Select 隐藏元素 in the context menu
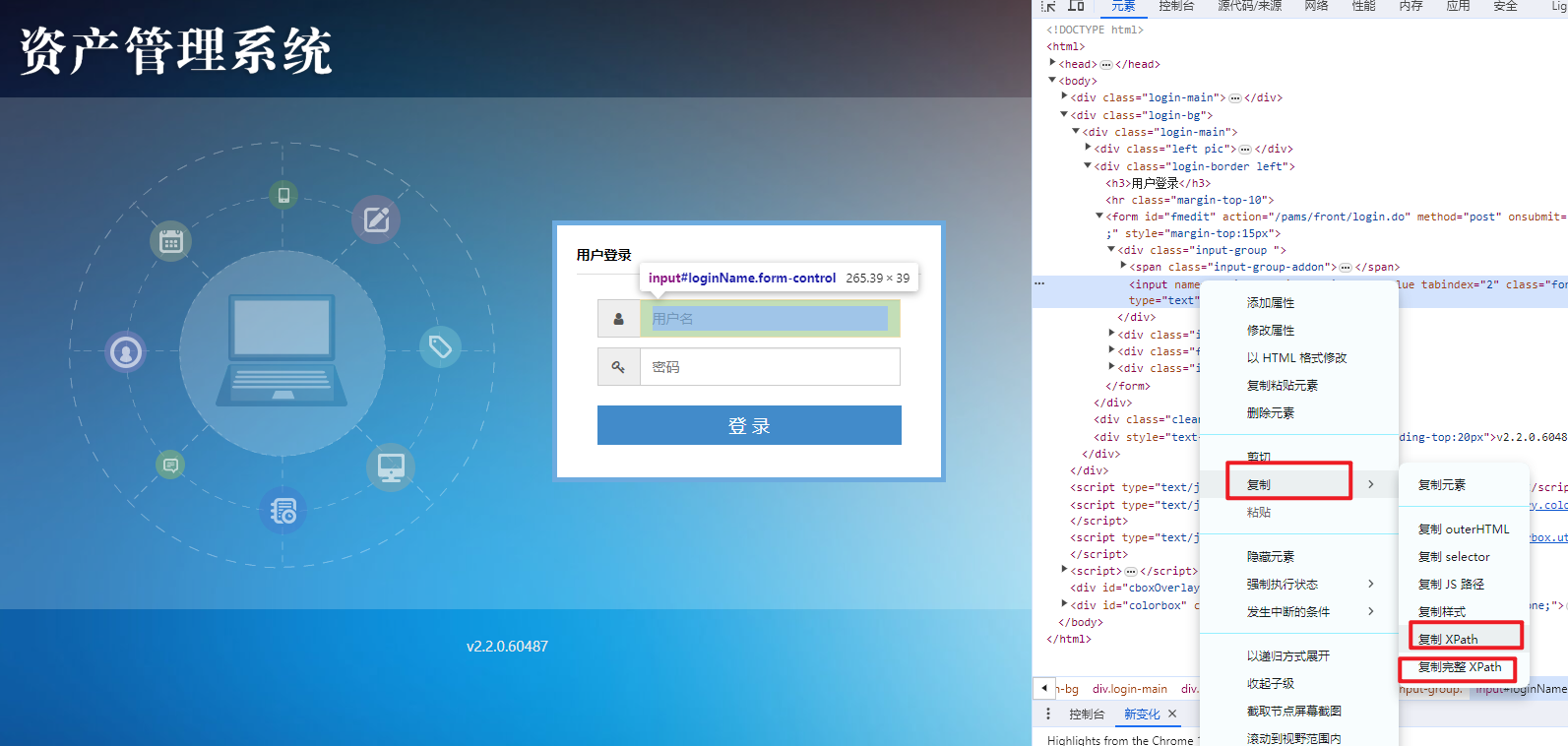Image resolution: width=1568 pixels, height=746 pixels. click(1299, 557)
